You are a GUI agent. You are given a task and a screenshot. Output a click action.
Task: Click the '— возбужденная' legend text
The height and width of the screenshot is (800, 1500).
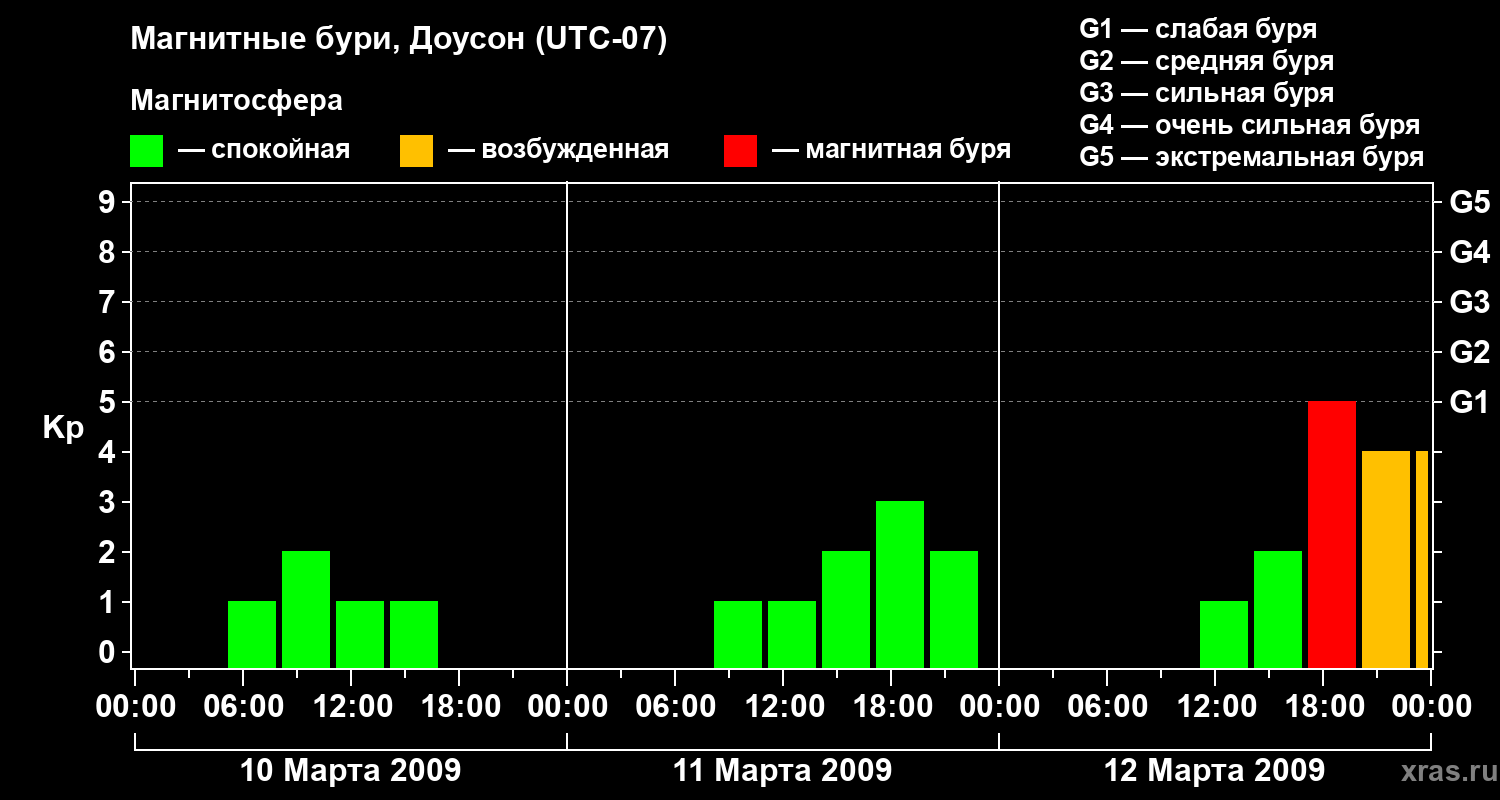coord(558,151)
